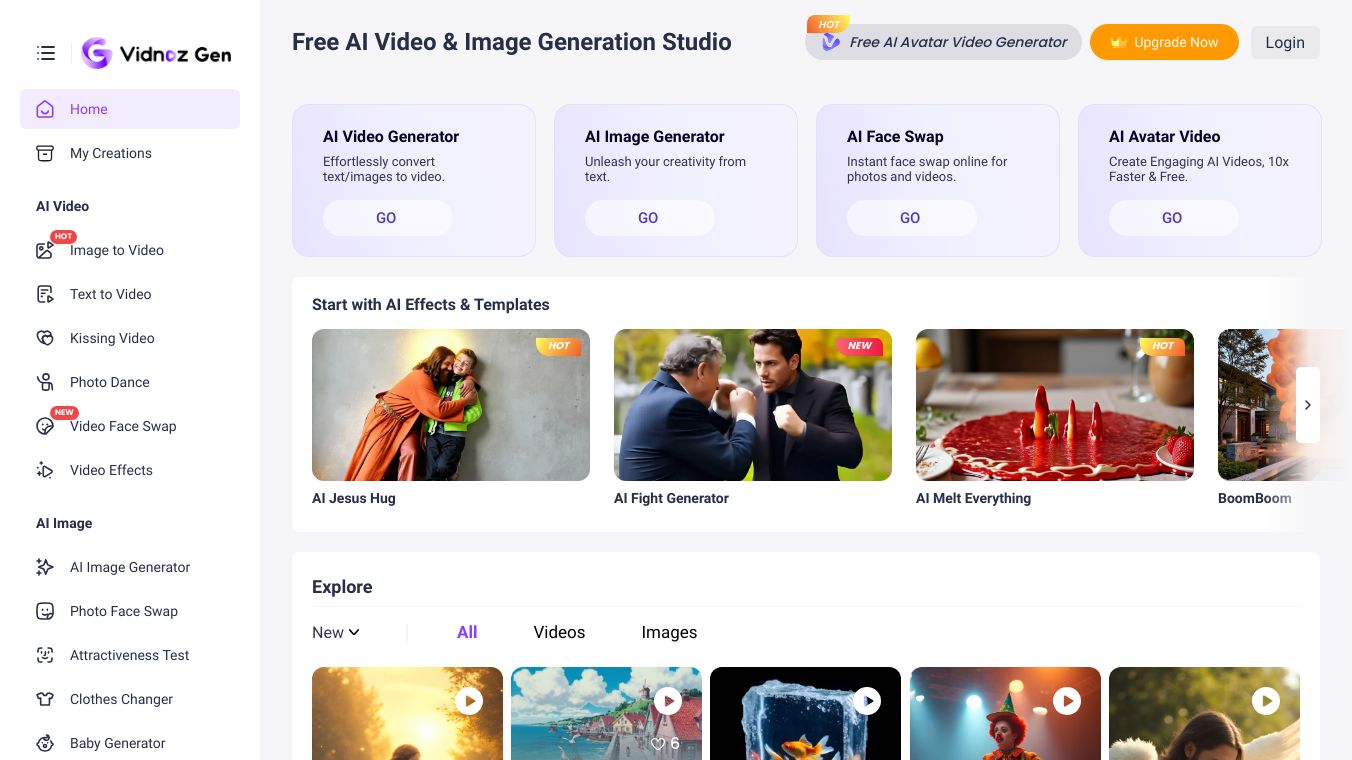Click the 'AI Fight Generator' caption text
Viewport: 1352px width, 760px height.
[671, 498]
